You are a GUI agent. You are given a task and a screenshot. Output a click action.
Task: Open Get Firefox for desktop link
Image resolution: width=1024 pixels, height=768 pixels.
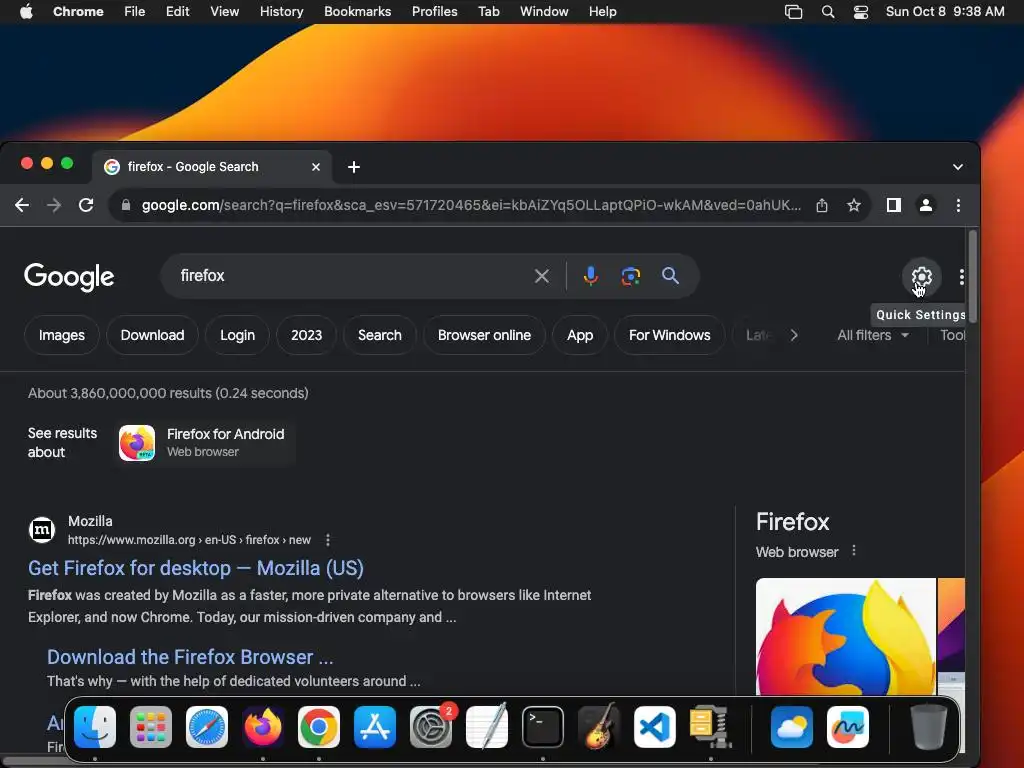click(x=196, y=568)
